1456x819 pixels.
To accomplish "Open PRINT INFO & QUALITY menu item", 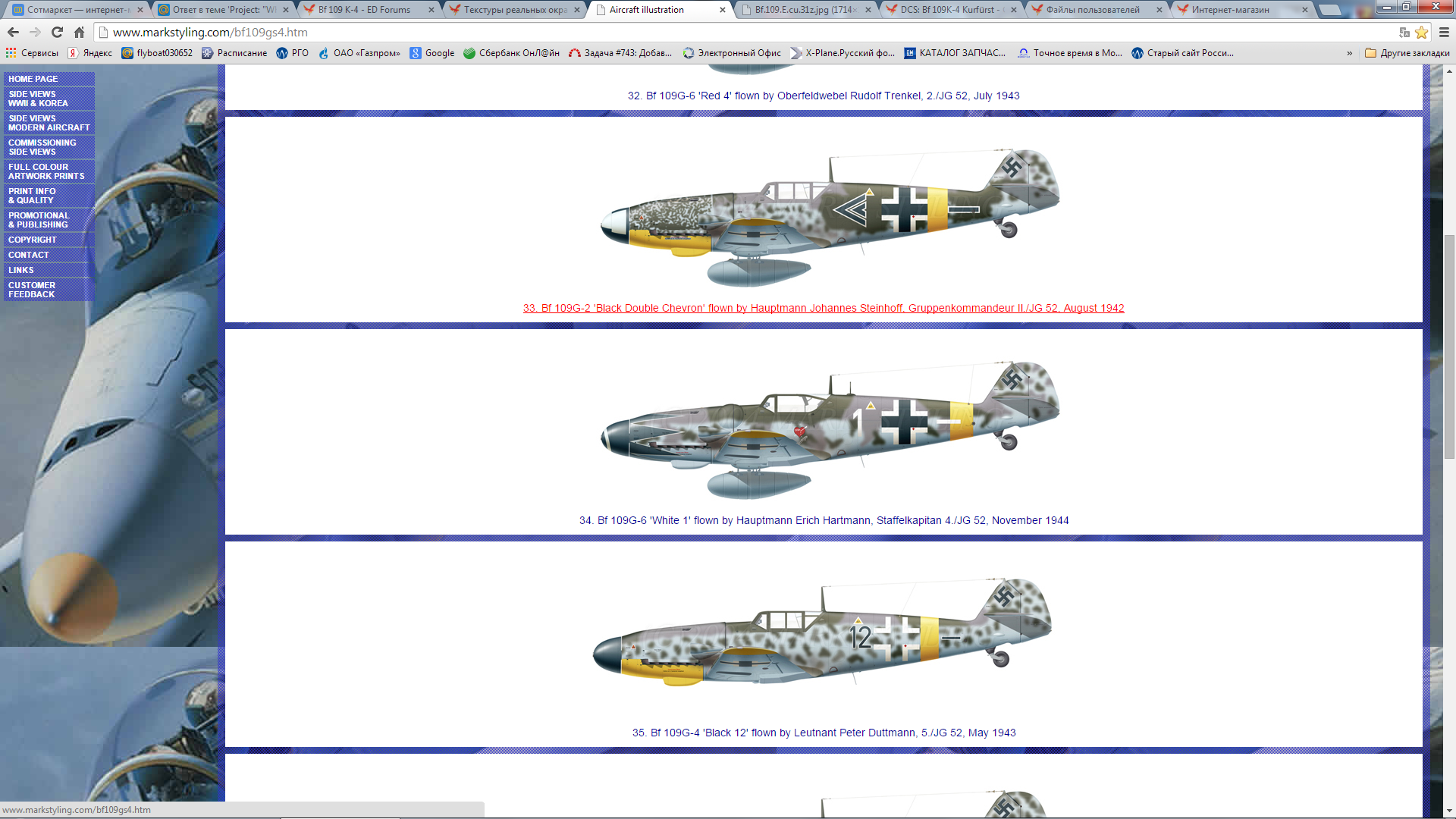I will pyautogui.click(x=49, y=196).
